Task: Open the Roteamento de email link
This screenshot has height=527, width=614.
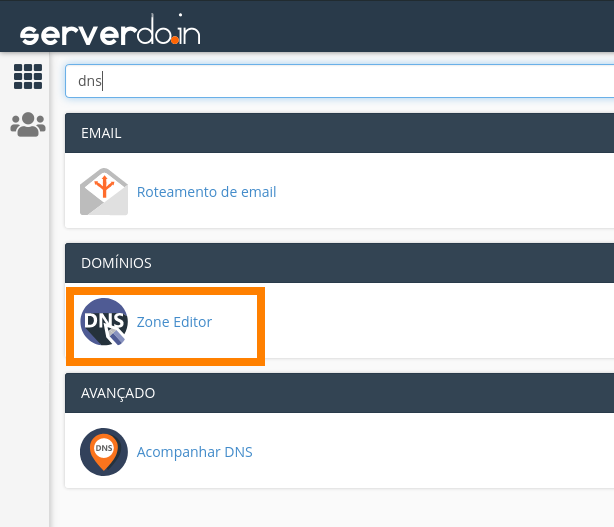Action: coord(206,192)
